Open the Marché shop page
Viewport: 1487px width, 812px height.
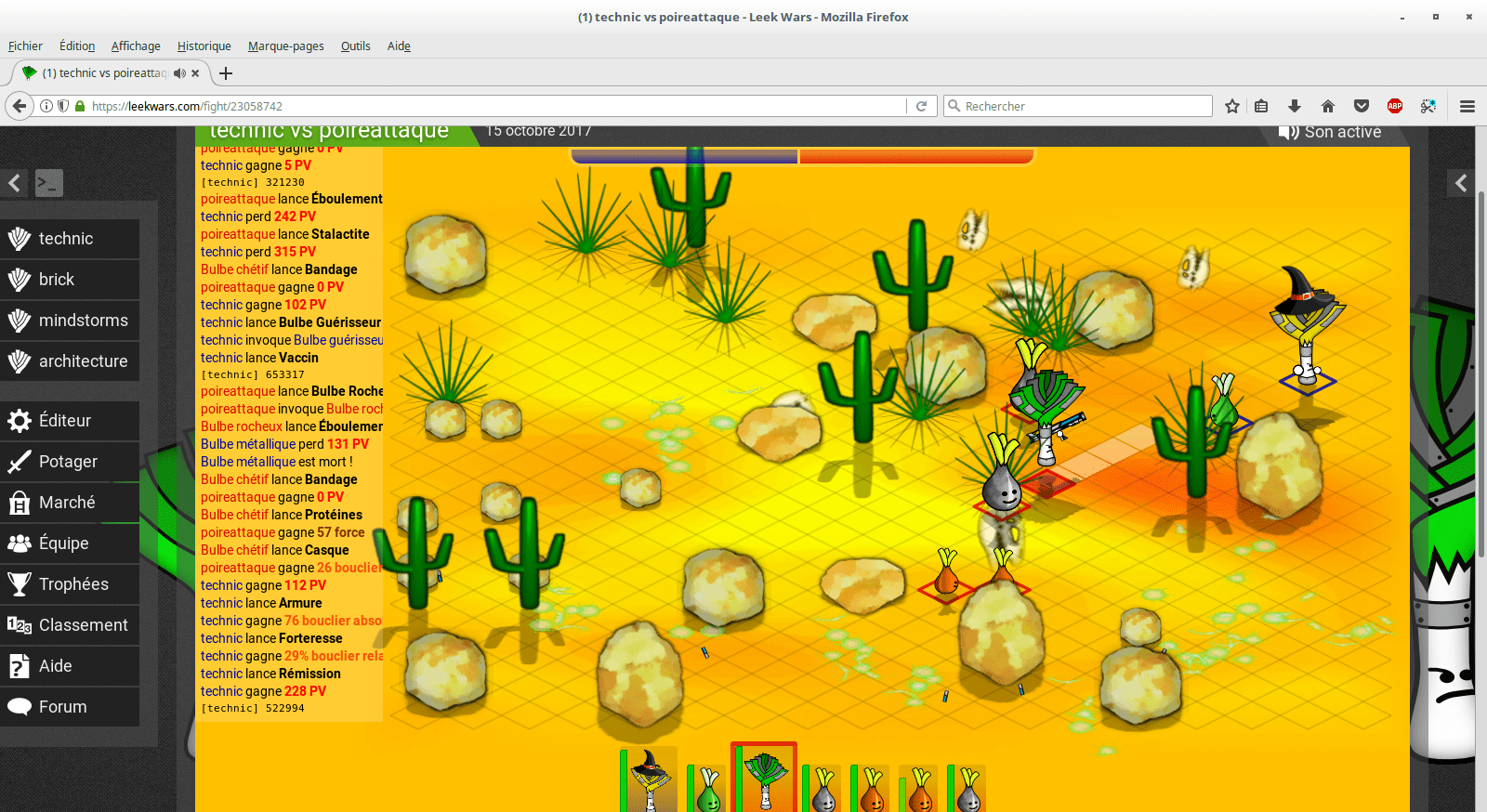point(67,503)
